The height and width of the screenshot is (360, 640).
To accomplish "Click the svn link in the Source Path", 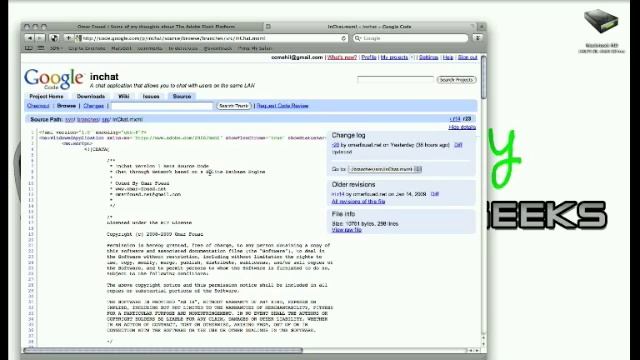I will 69,119.
